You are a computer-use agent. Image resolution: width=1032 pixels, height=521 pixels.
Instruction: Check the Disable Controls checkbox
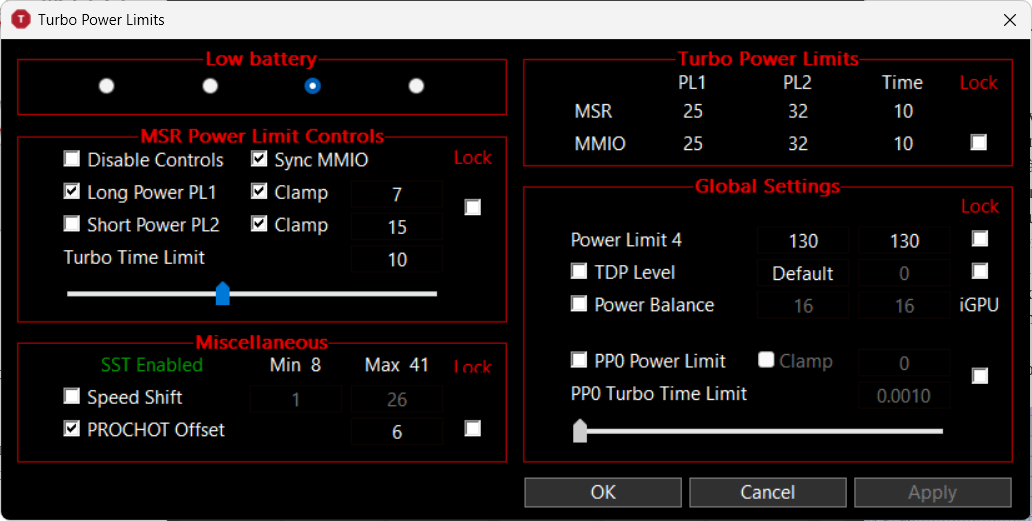tap(72, 159)
